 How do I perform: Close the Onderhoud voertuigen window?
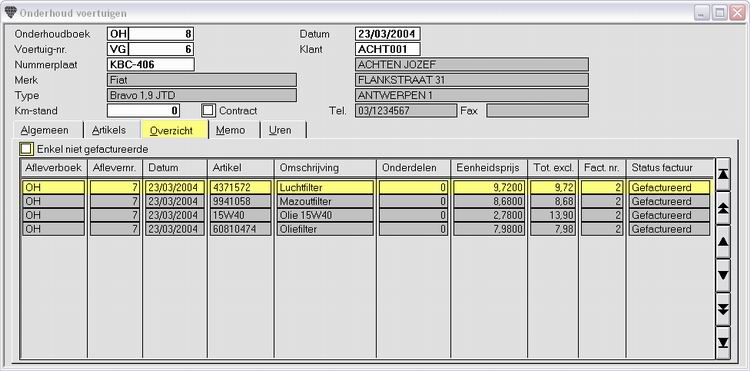[x=737, y=13]
